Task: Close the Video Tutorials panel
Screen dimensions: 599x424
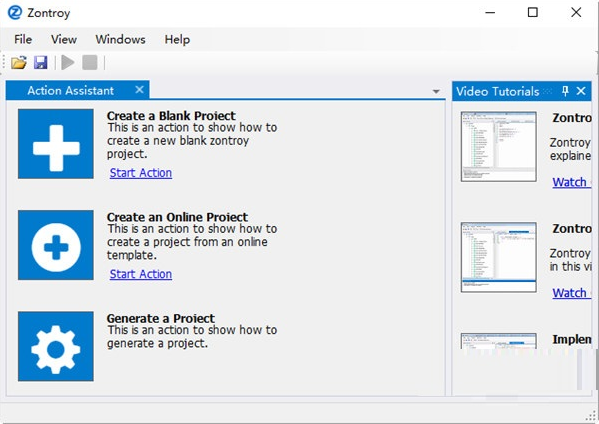Action: 581,91
